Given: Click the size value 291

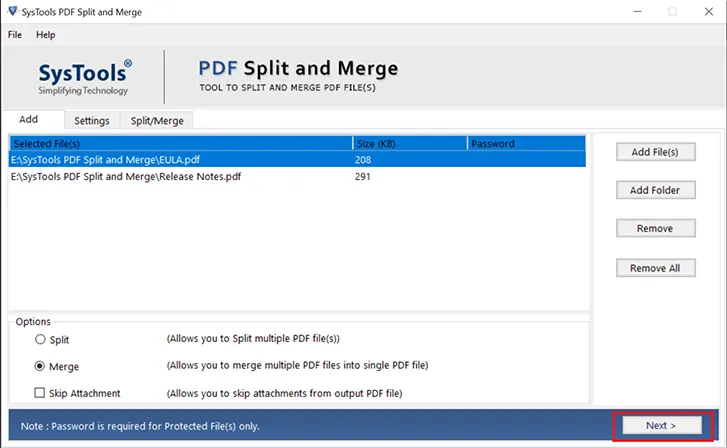Looking at the screenshot, I should pos(363,177).
